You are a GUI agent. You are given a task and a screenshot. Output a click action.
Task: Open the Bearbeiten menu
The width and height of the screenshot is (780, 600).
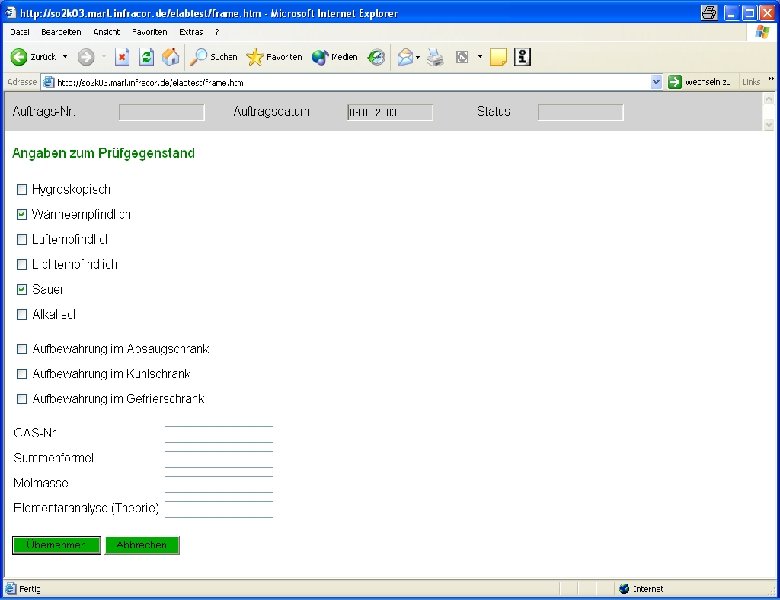[61, 32]
